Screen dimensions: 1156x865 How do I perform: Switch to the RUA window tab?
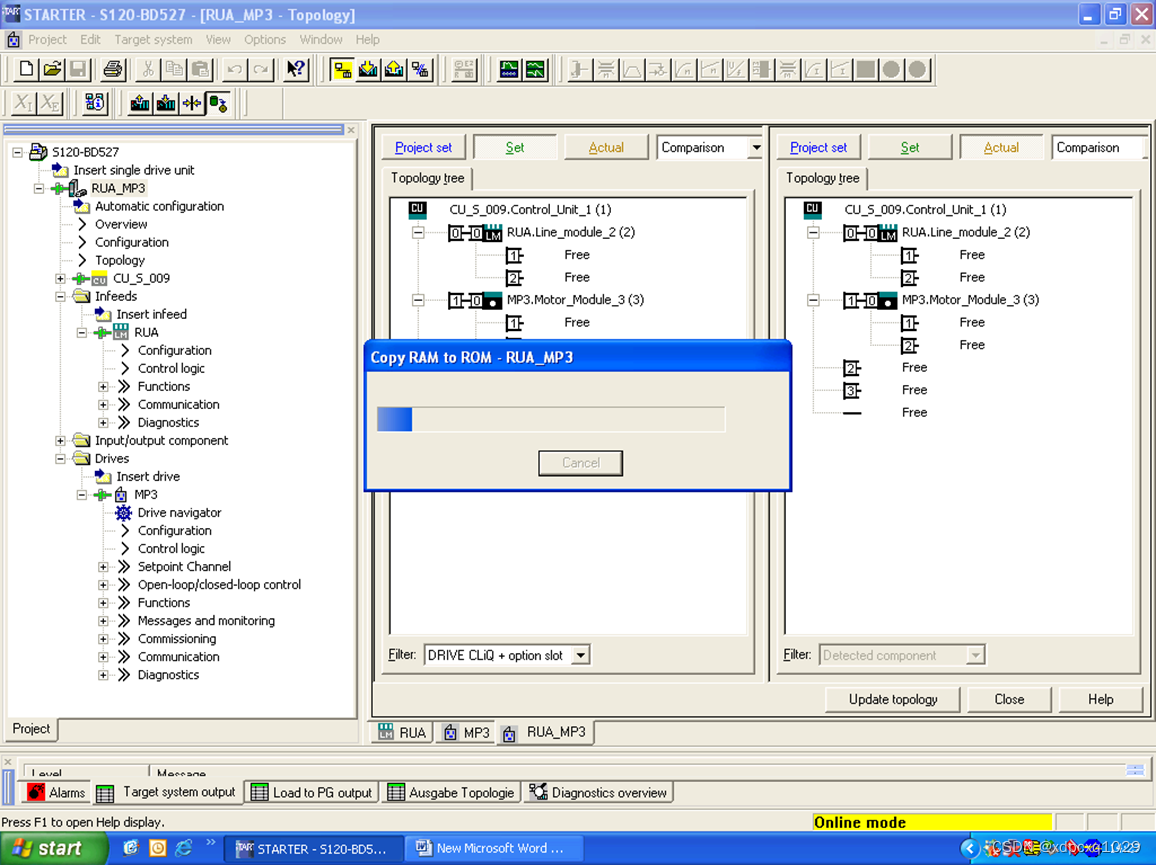pyautogui.click(x=403, y=732)
